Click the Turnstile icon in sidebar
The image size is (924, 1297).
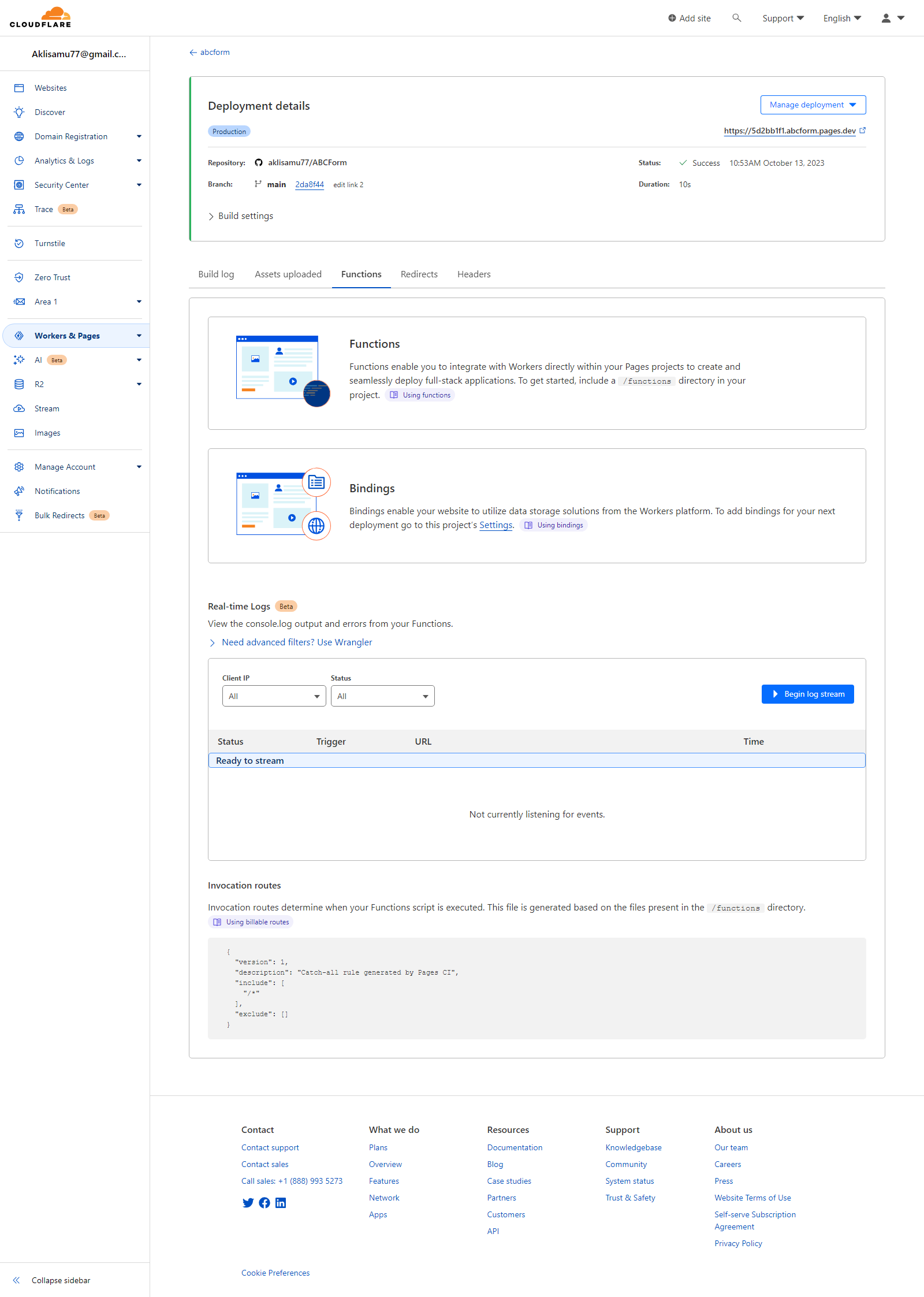point(19,243)
